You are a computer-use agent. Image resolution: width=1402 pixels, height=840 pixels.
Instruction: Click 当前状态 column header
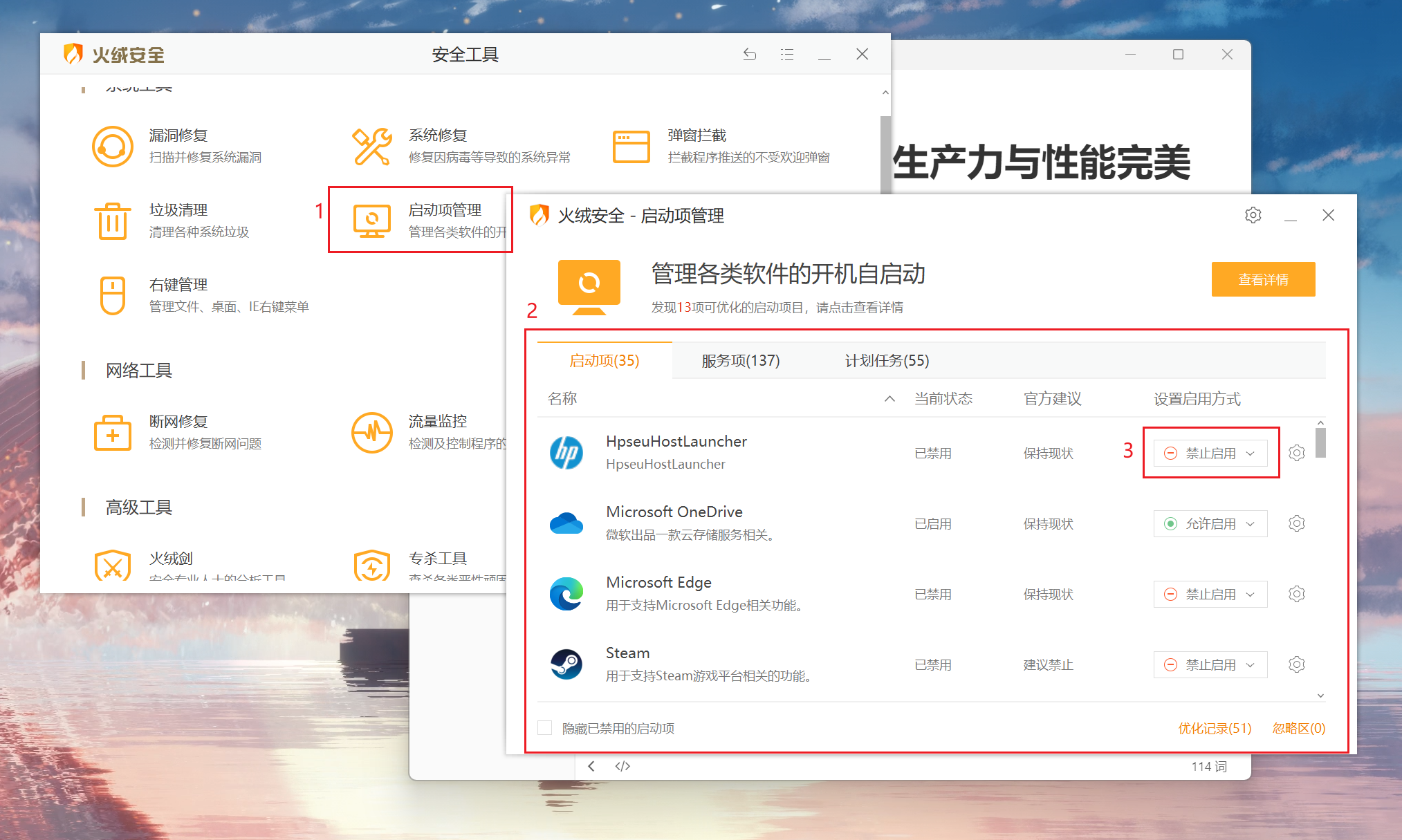943,399
